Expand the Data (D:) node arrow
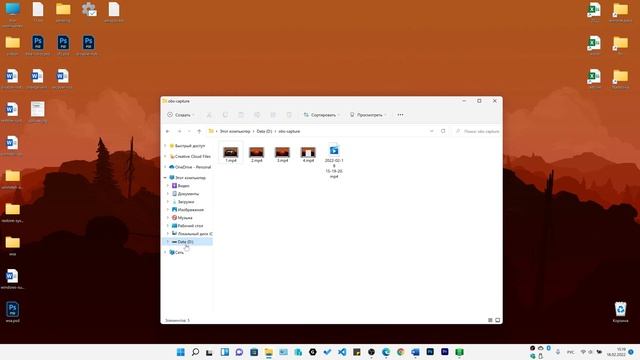 [168, 242]
